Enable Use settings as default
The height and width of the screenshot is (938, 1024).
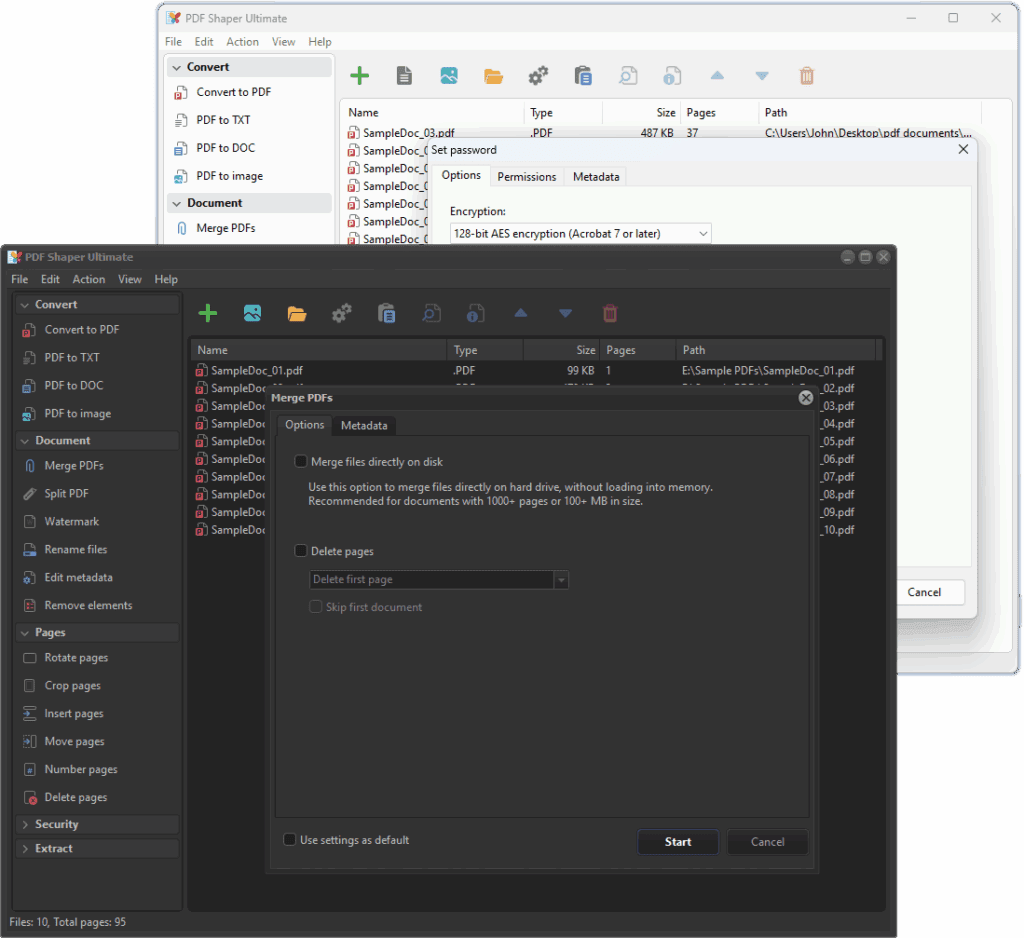[289, 840]
